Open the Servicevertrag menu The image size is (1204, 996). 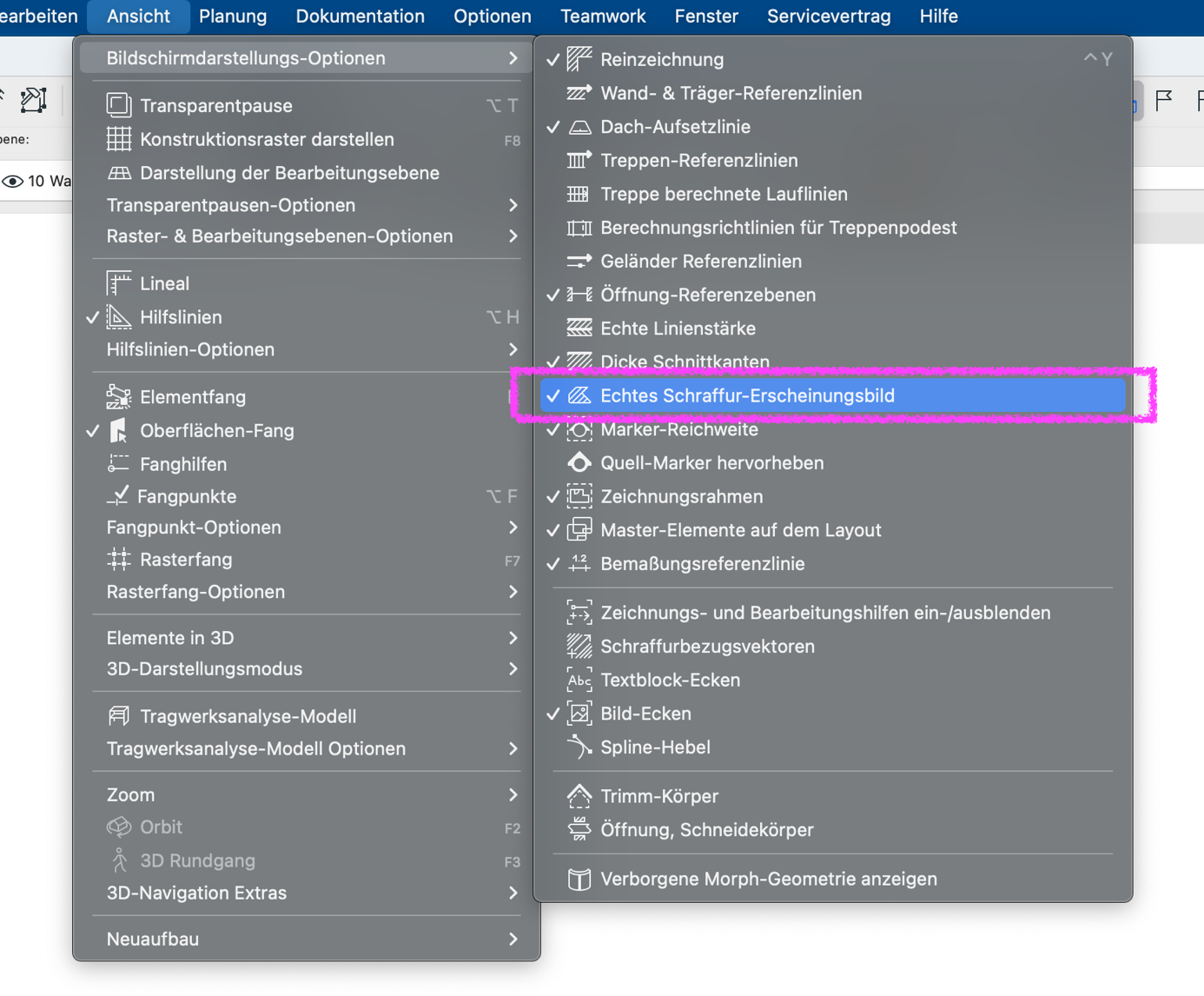(829, 17)
